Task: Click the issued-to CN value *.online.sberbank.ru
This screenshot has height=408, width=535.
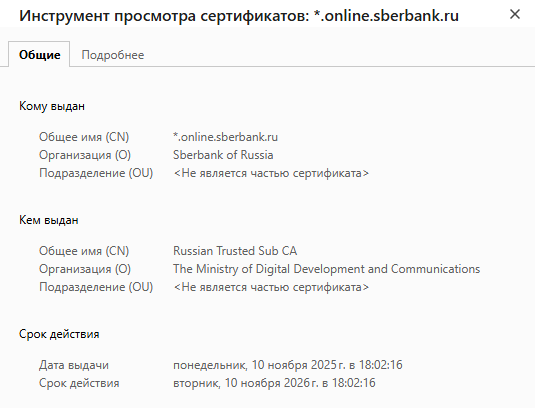Action: coord(225,137)
